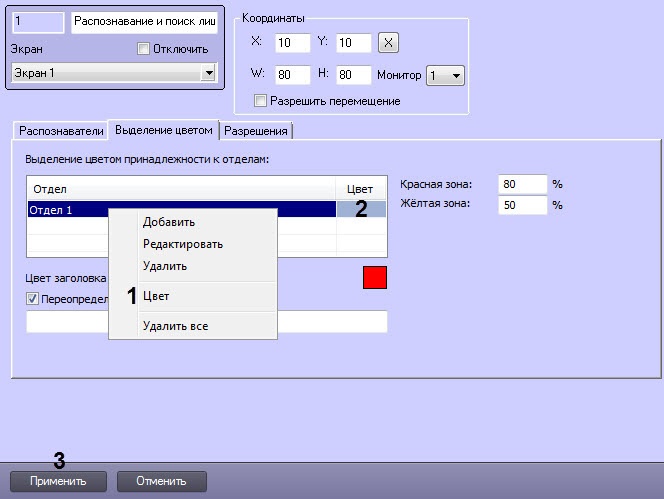Screen dimensions: 664x499
Task: Select Добавить in context menu
Action: tap(168, 222)
